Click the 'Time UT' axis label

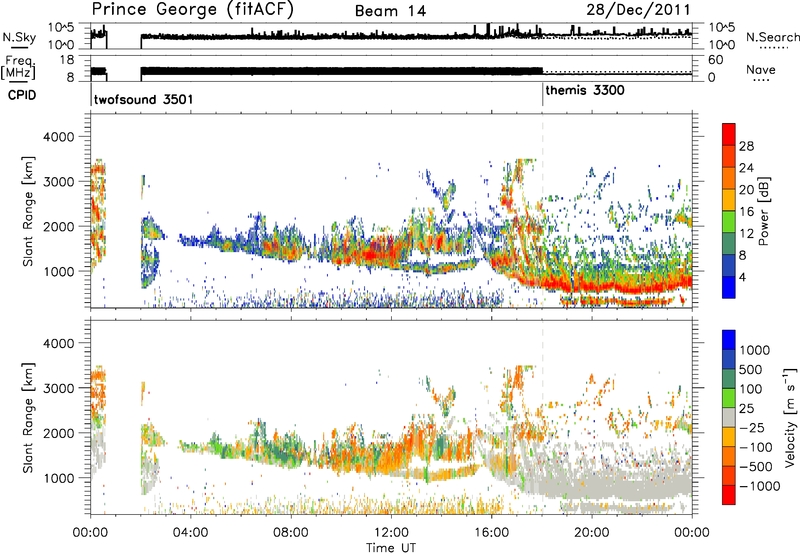391,548
